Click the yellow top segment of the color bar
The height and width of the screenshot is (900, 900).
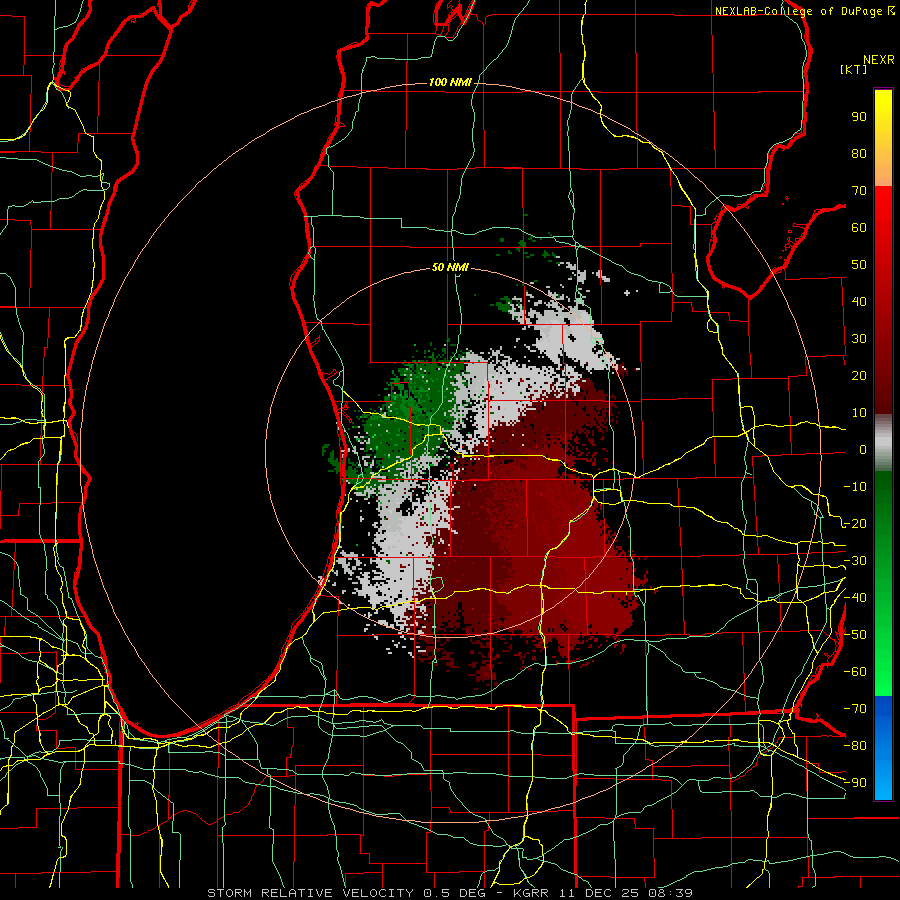click(x=883, y=138)
